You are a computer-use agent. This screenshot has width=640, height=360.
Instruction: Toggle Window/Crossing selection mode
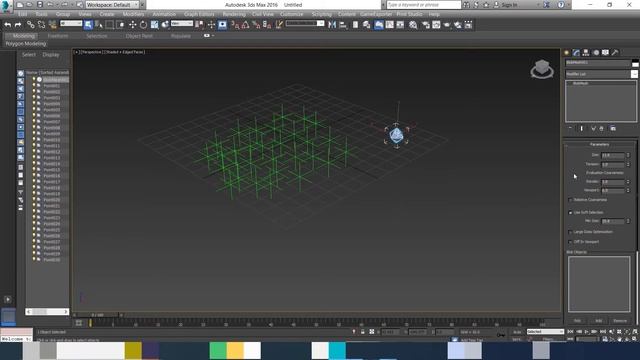120,25
